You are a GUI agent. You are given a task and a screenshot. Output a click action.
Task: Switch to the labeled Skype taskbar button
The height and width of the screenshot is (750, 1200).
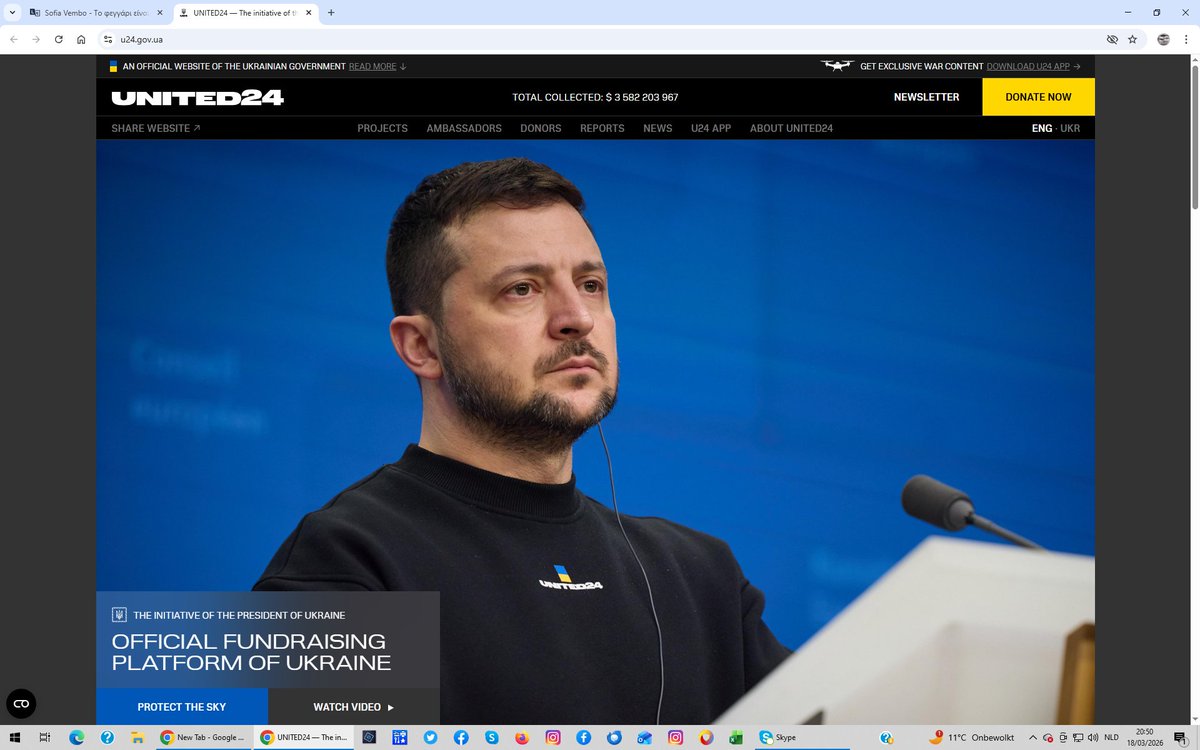pyautogui.click(x=801, y=737)
